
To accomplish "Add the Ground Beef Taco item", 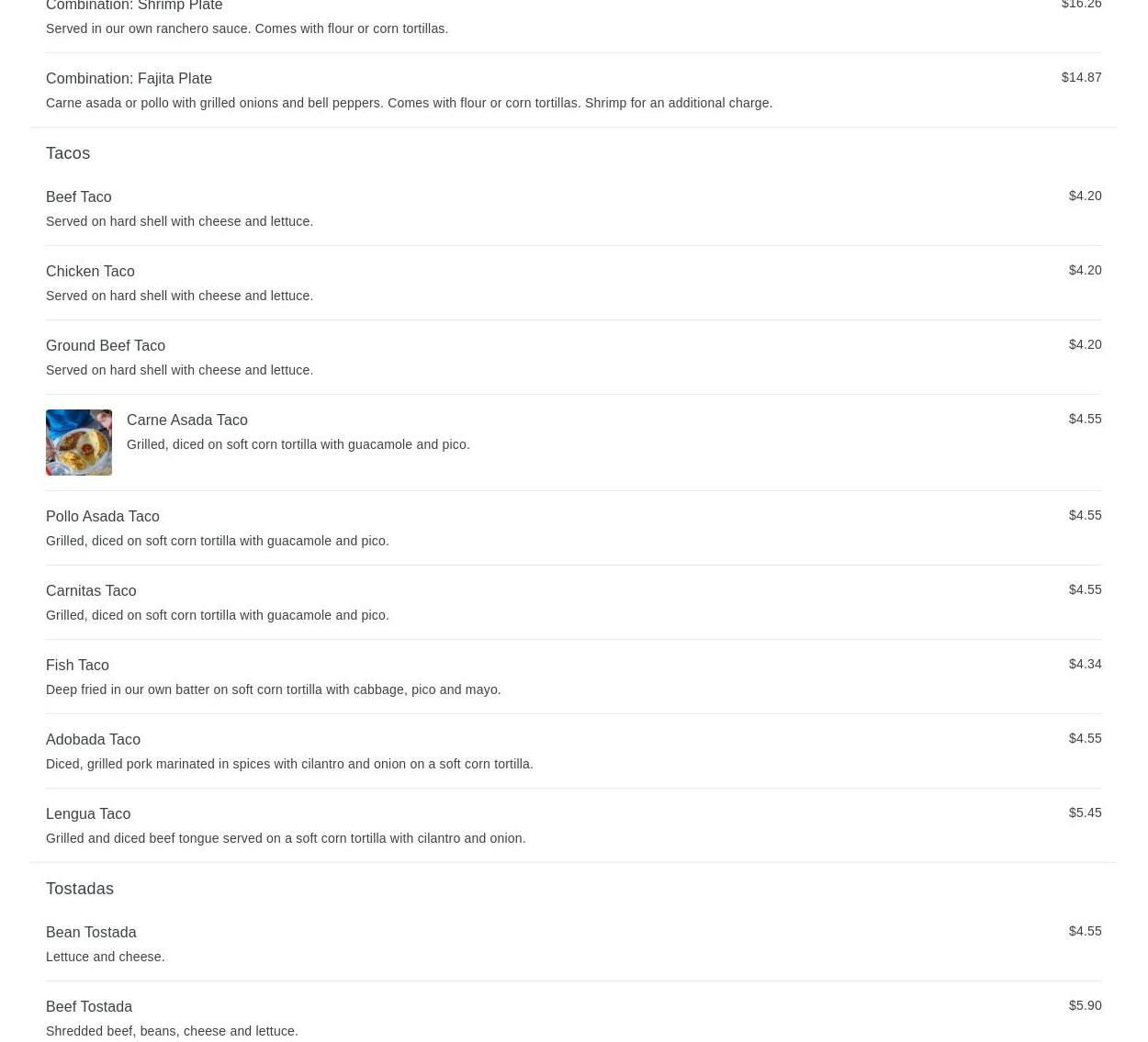I will coord(573,357).
